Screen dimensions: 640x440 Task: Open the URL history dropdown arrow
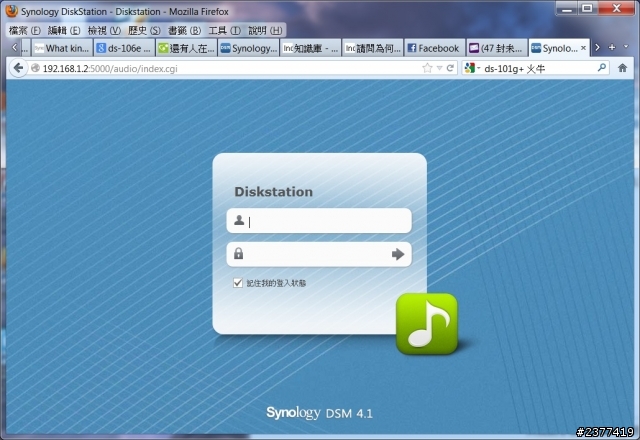click(439, 68)
